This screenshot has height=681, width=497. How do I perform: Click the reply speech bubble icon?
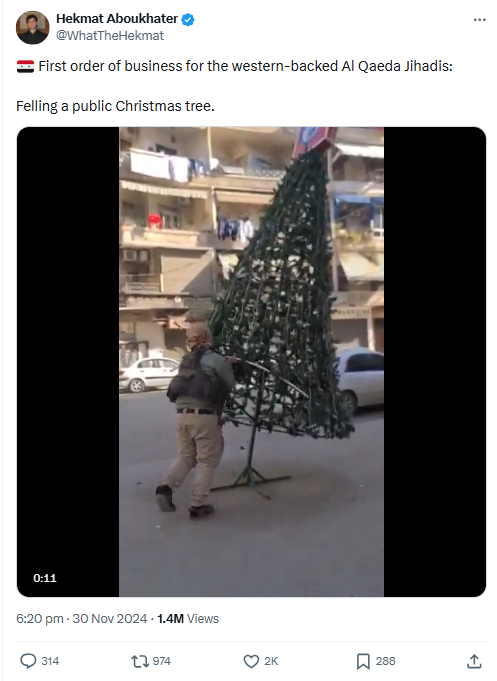point(28,661)
